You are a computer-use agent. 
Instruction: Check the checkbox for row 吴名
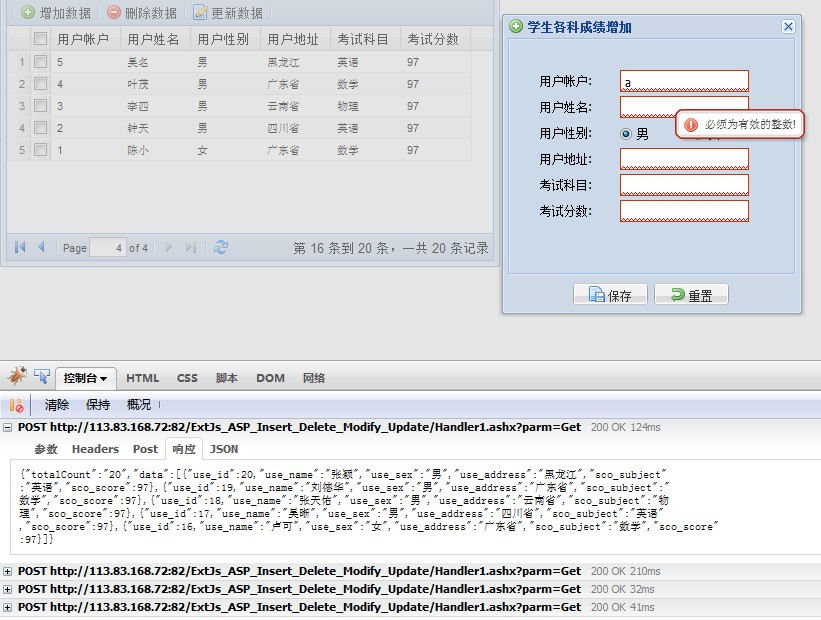coord(40,62)
